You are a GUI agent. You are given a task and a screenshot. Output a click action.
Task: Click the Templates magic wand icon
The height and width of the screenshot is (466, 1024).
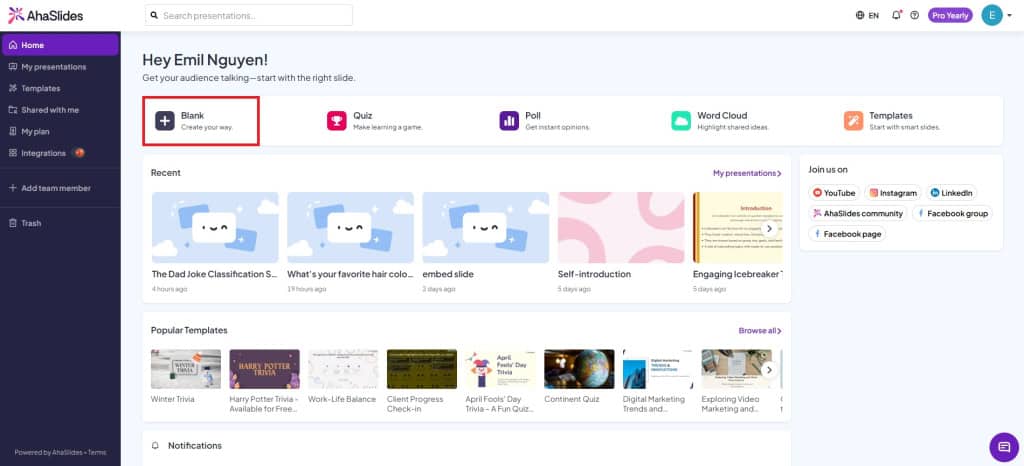[853, 121]
